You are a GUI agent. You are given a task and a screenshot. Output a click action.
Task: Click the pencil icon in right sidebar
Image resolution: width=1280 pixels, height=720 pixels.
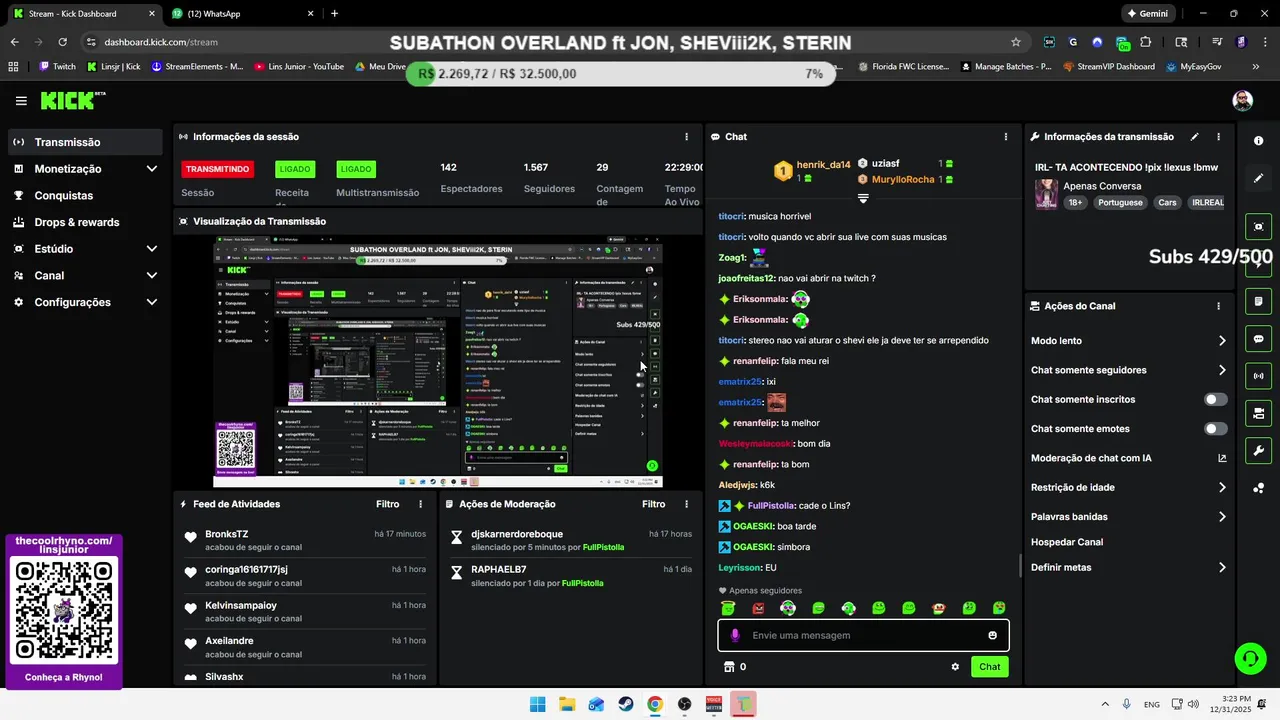[x=1258, y=178]
